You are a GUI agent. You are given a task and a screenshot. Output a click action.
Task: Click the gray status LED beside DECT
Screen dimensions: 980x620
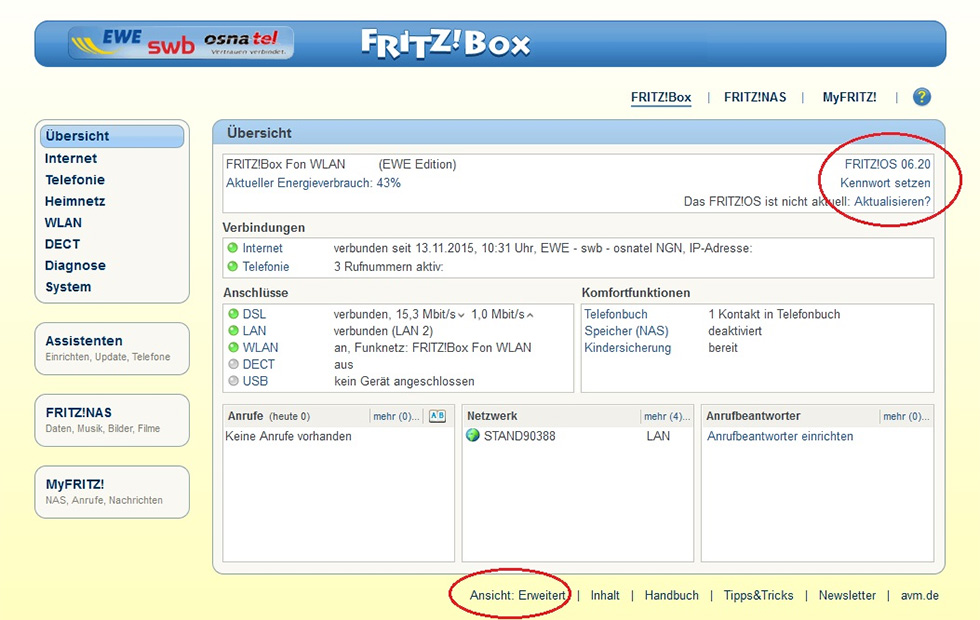tap(233, 365)
